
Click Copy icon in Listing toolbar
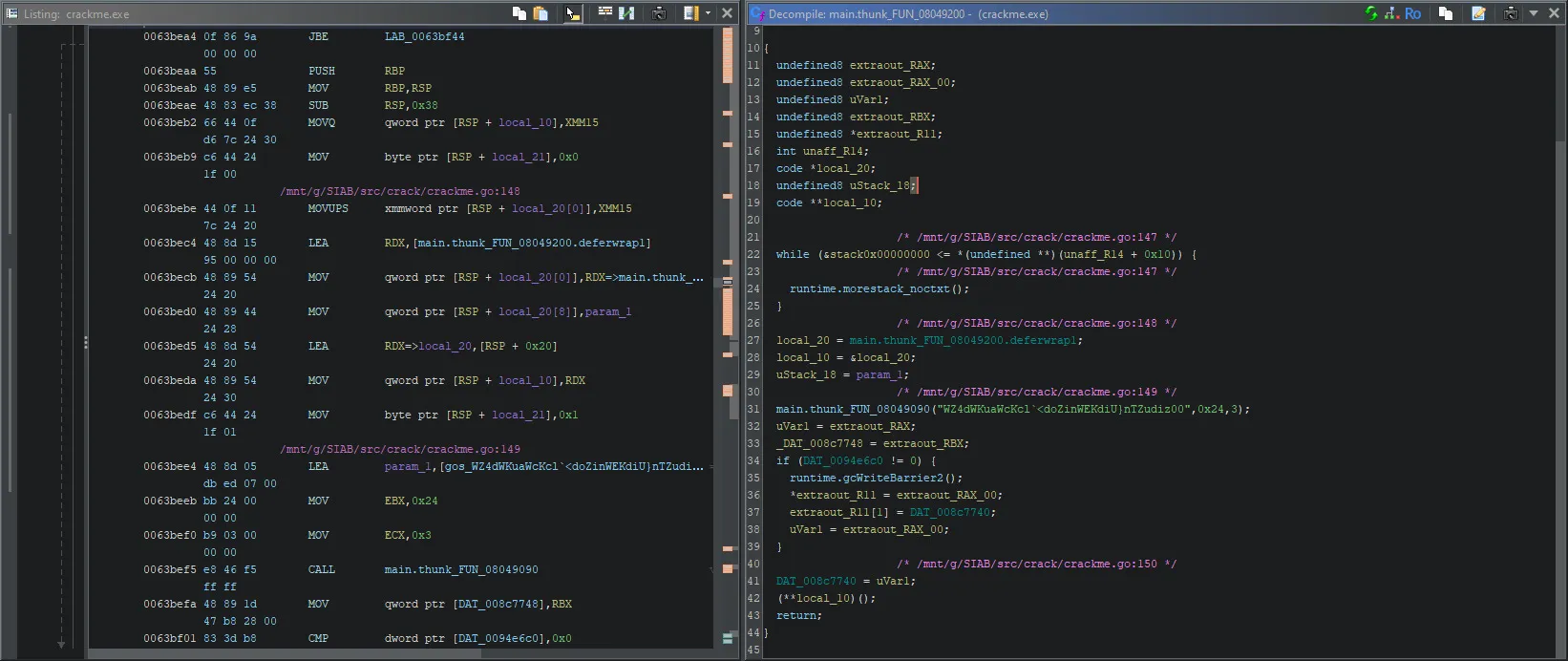point(519,13)
